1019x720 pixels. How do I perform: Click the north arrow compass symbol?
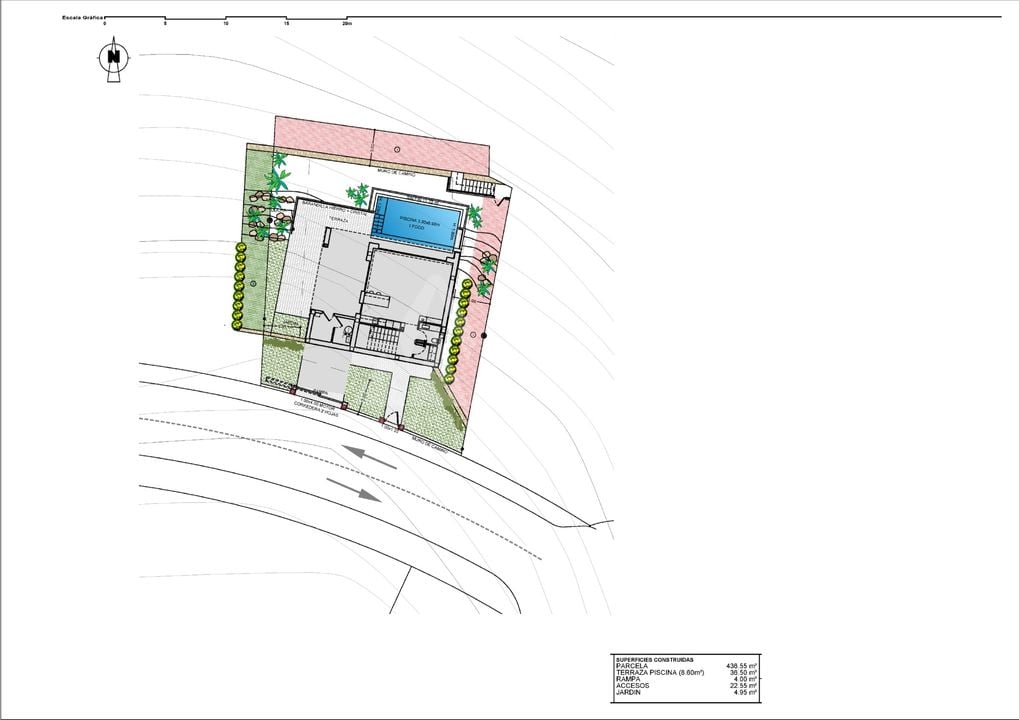(114, 60)
